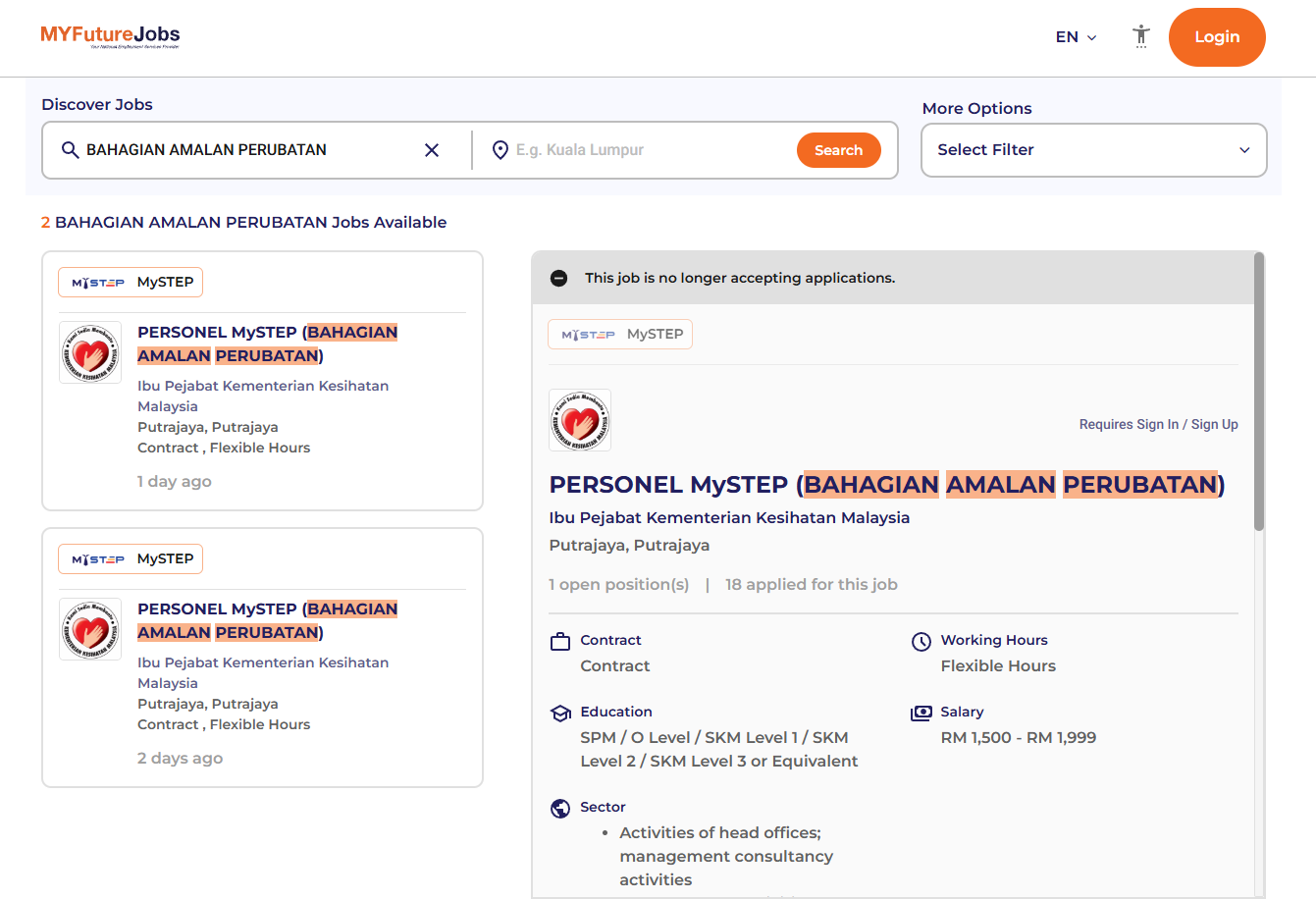The image size is (1316, 900).
Task: Click Requires Sign In / Sign Up link
Action: (x=1158, y=424)
